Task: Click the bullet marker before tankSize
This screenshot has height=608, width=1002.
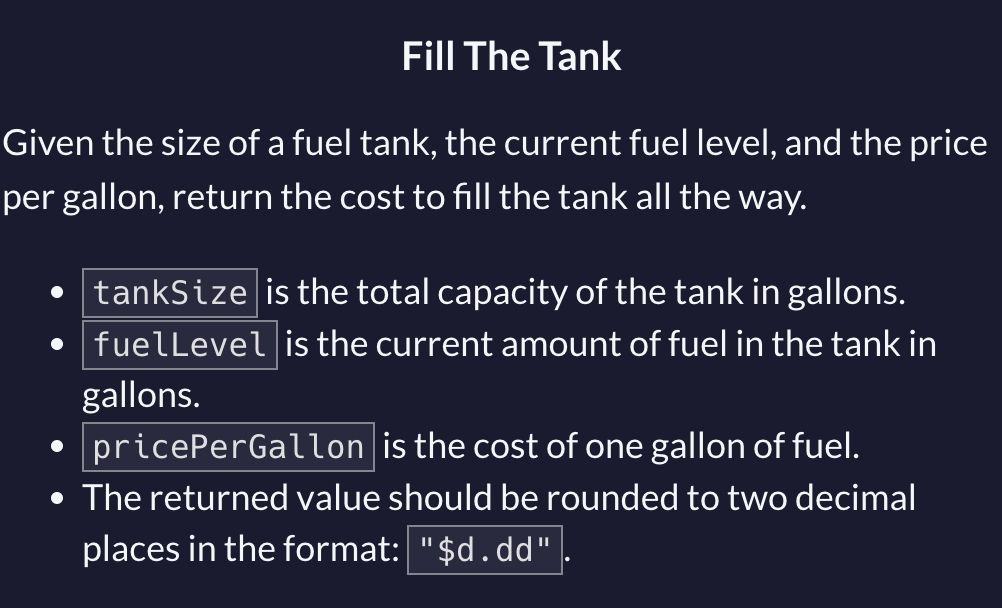Action: pos(57,293)
